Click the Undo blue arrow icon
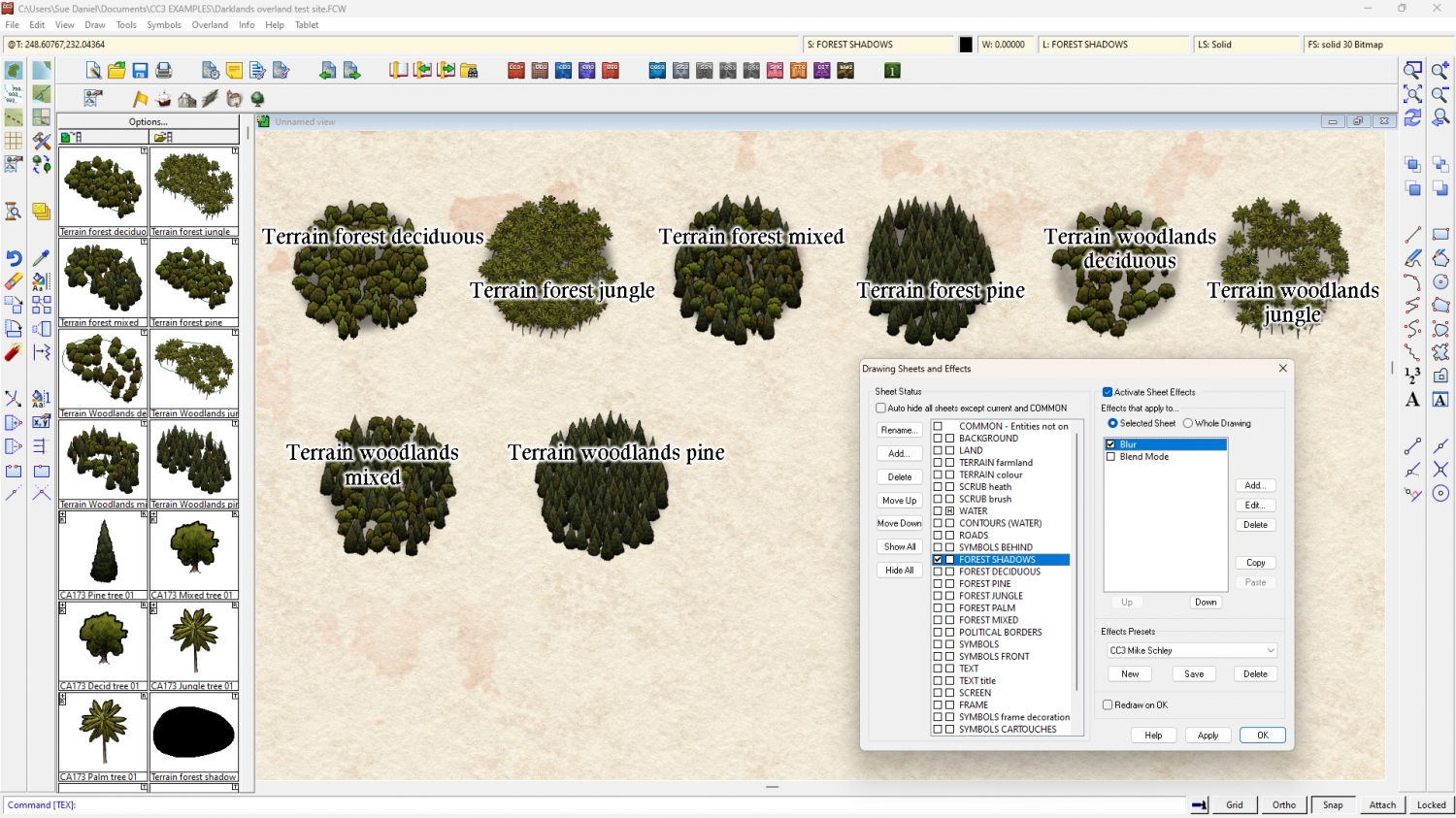The width and height of the screenshot is (1456, 818). pos(14,257)
